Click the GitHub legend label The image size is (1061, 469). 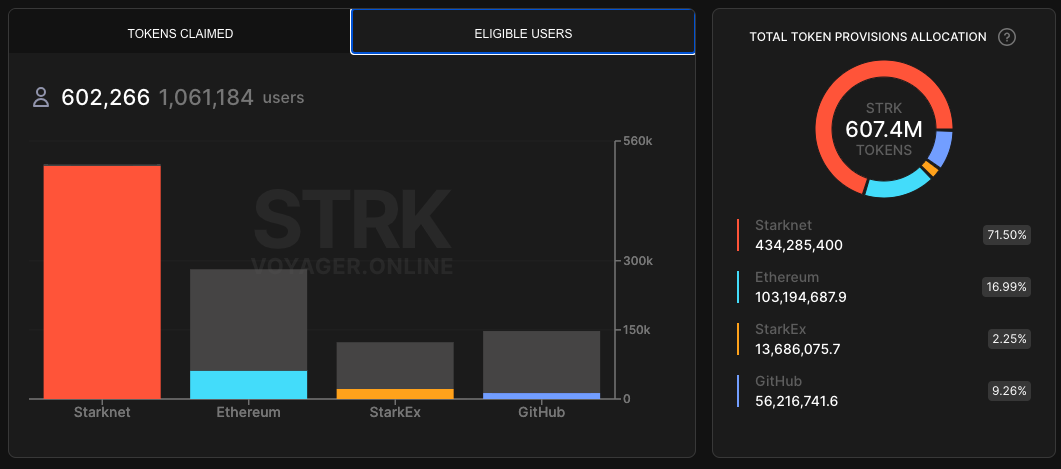click(778, 381)
